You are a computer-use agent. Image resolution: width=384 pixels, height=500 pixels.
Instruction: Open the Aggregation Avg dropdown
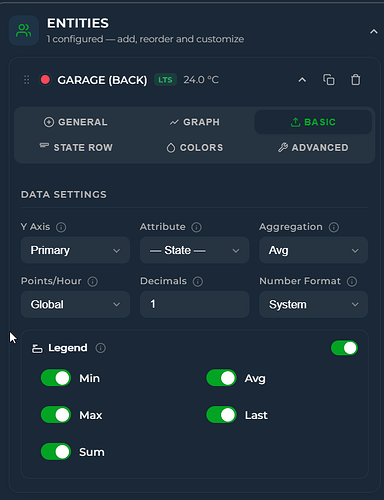313,250
